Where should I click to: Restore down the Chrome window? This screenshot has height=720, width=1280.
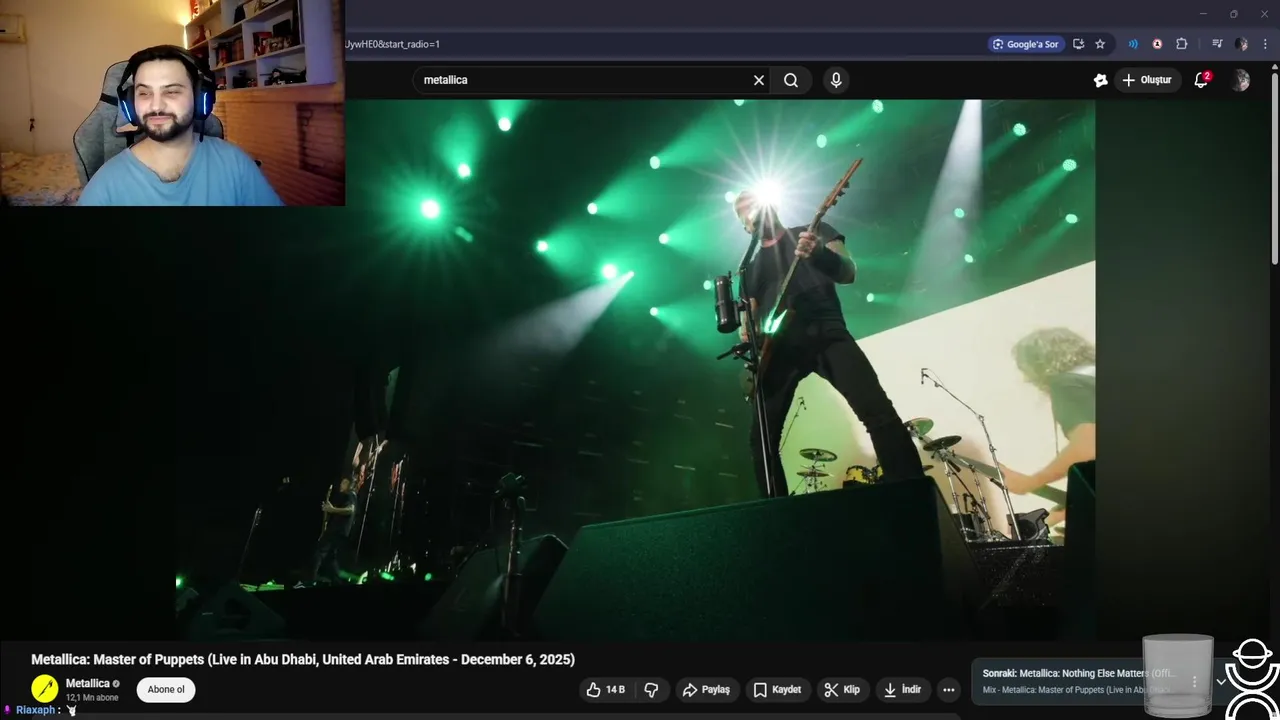click(1233, 14)
